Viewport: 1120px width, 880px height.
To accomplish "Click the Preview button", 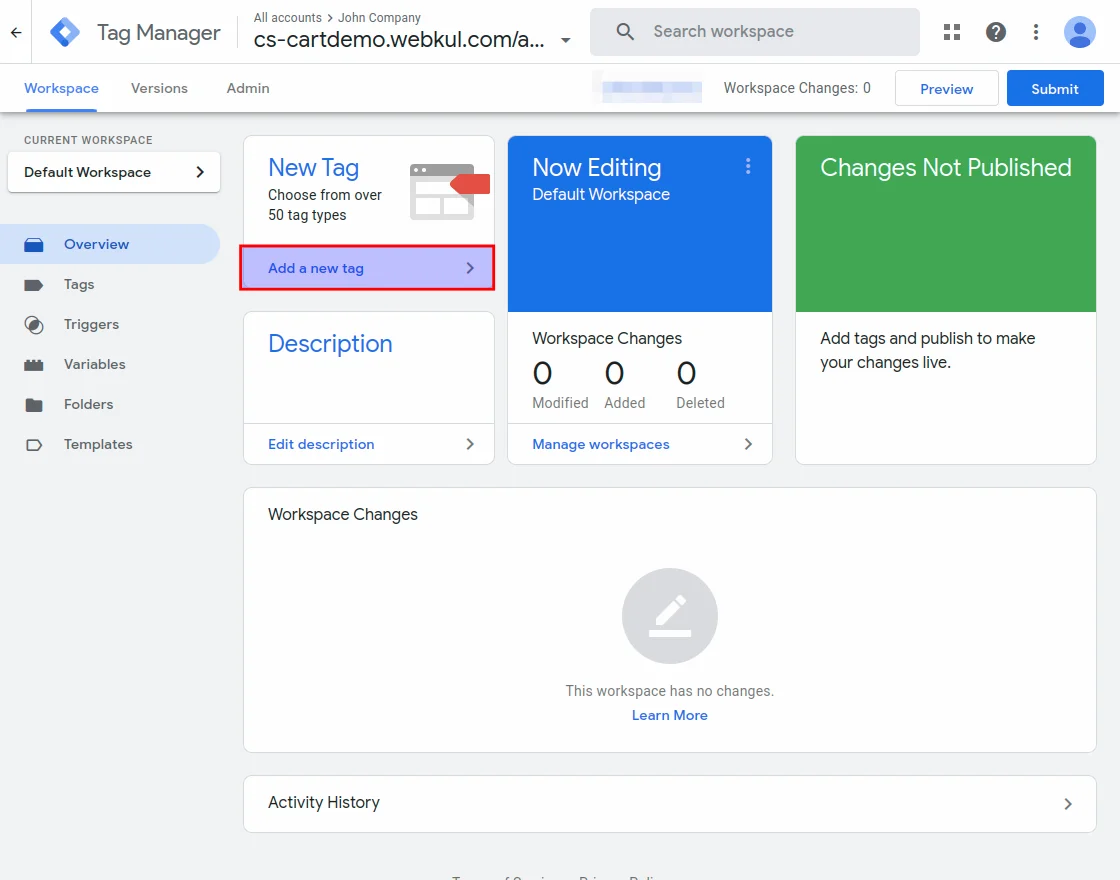I will pos(946,89).
